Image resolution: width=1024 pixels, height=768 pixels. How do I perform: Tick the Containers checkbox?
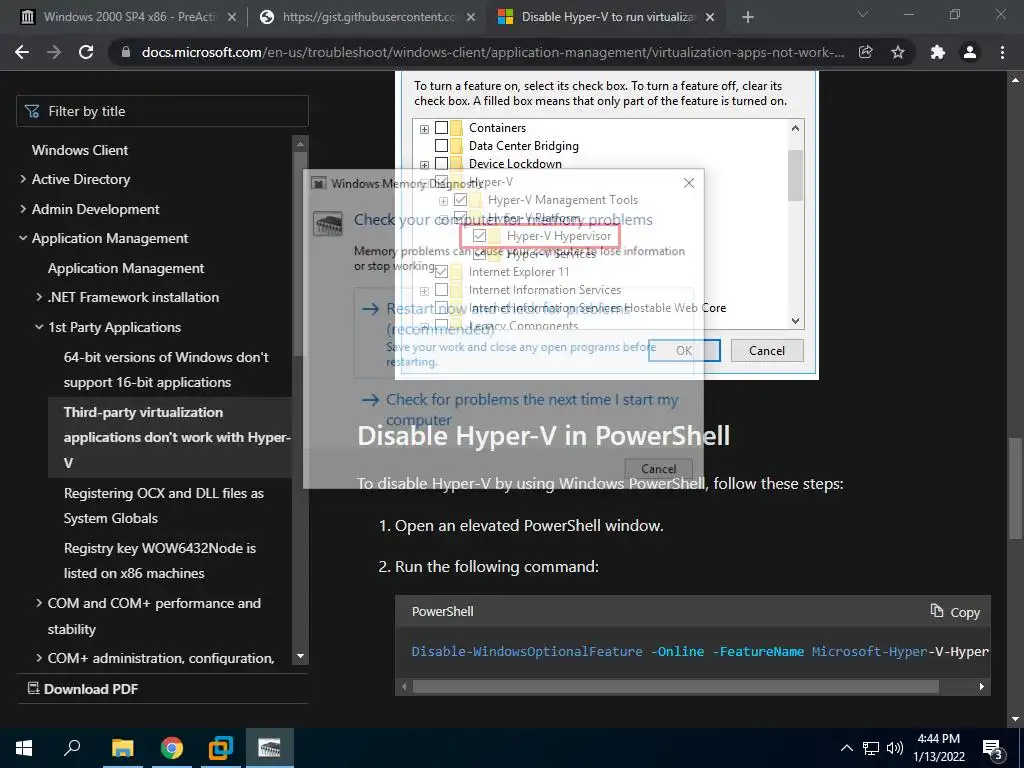tap(441, 127)
